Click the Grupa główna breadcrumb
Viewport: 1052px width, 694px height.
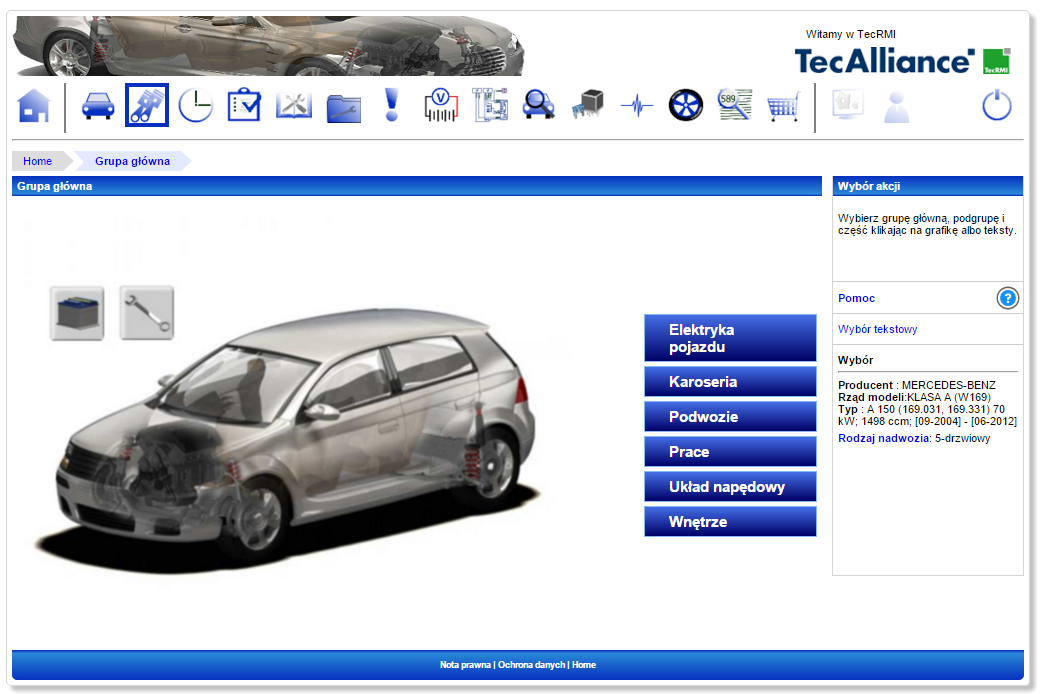tap(132, 161)
